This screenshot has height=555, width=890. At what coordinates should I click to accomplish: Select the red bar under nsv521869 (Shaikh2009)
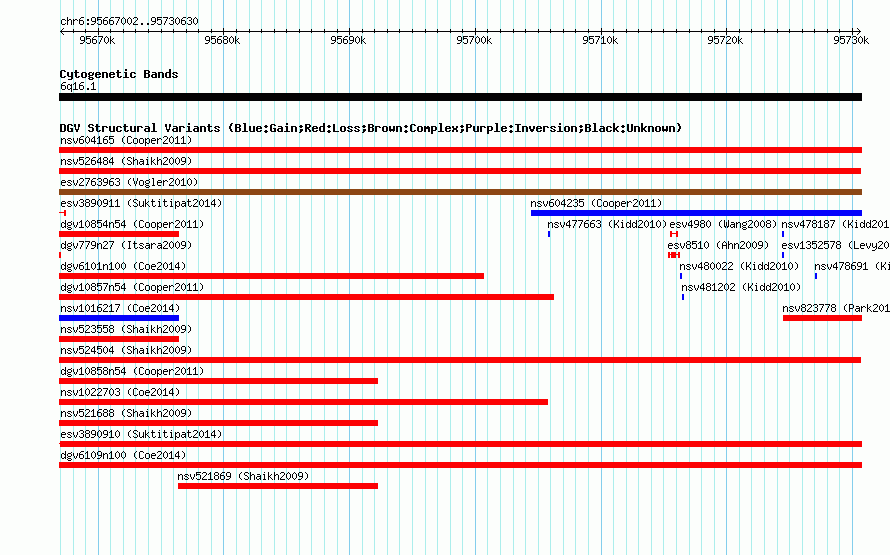coord(278,486)
